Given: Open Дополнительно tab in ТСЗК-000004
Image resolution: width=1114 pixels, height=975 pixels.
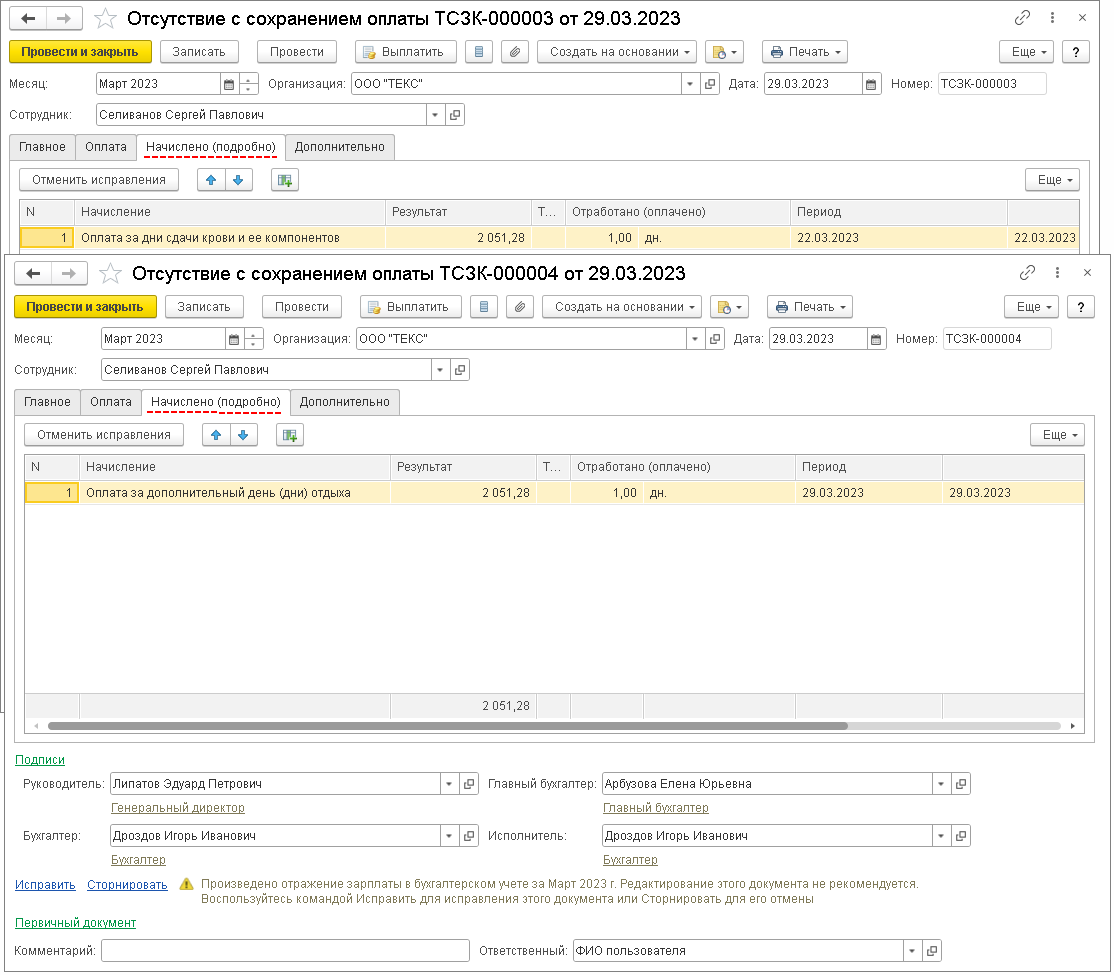Looking at the screenshot, I should pyautogui.click(x=345, y=402).
